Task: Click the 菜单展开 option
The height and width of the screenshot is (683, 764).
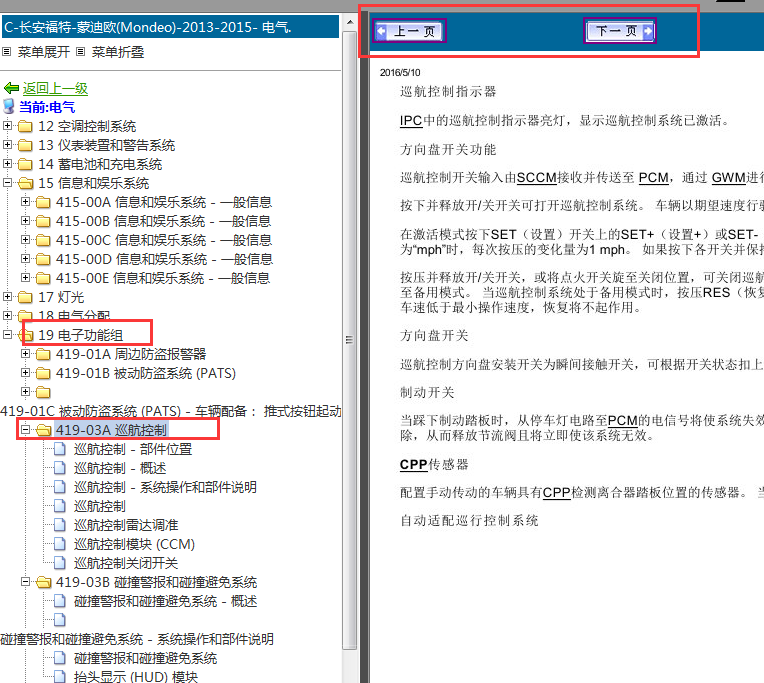Action: click(43, 52)
